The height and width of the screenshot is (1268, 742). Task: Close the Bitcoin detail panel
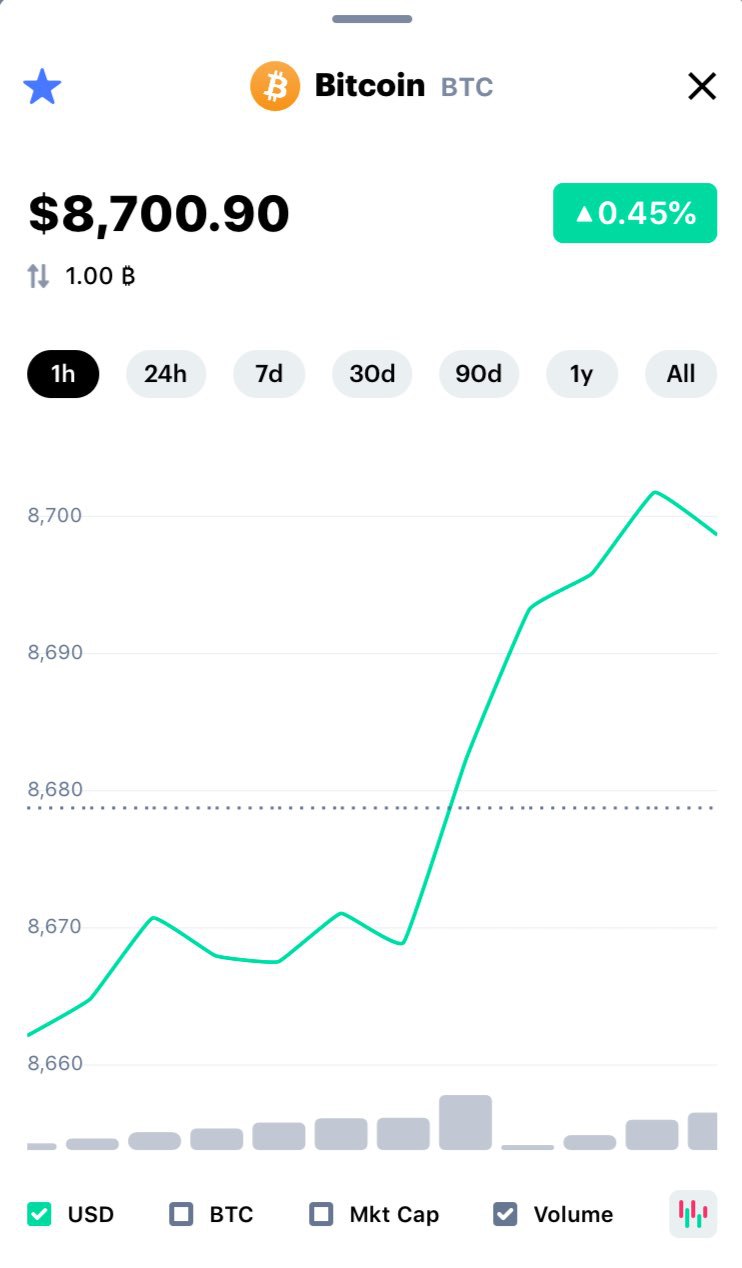(702, 87)
